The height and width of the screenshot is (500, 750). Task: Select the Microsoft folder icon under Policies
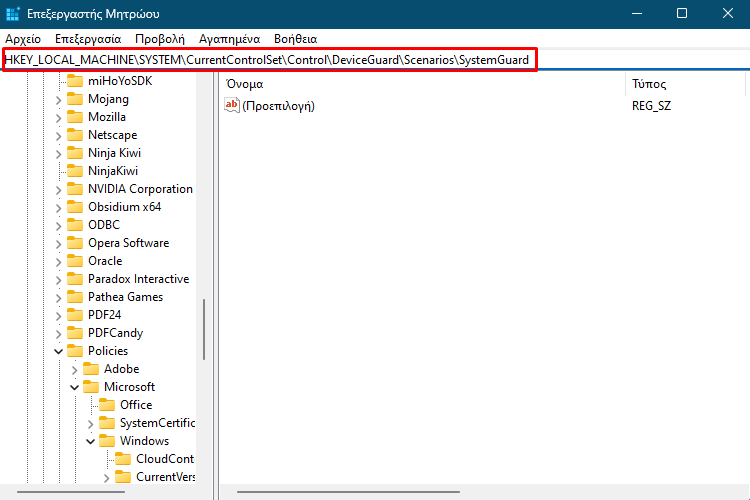pos(91,387)
